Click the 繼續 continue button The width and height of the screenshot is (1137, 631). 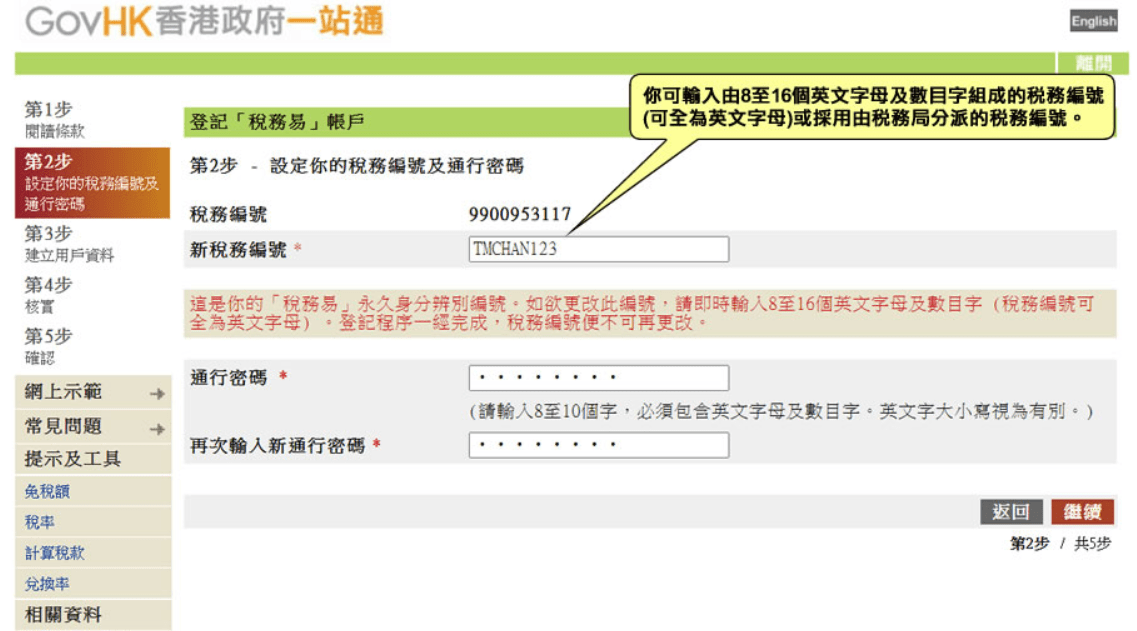pos(1083,512)
